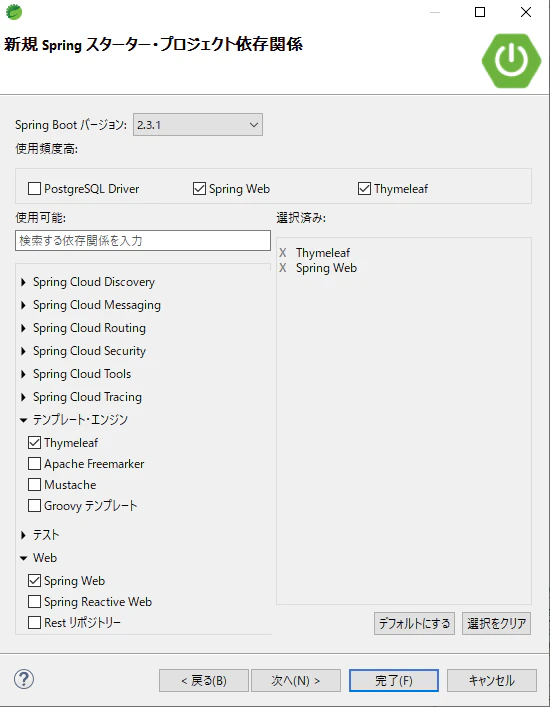Uncheck Thymeleaf under template engines tree

coord(34,443)
